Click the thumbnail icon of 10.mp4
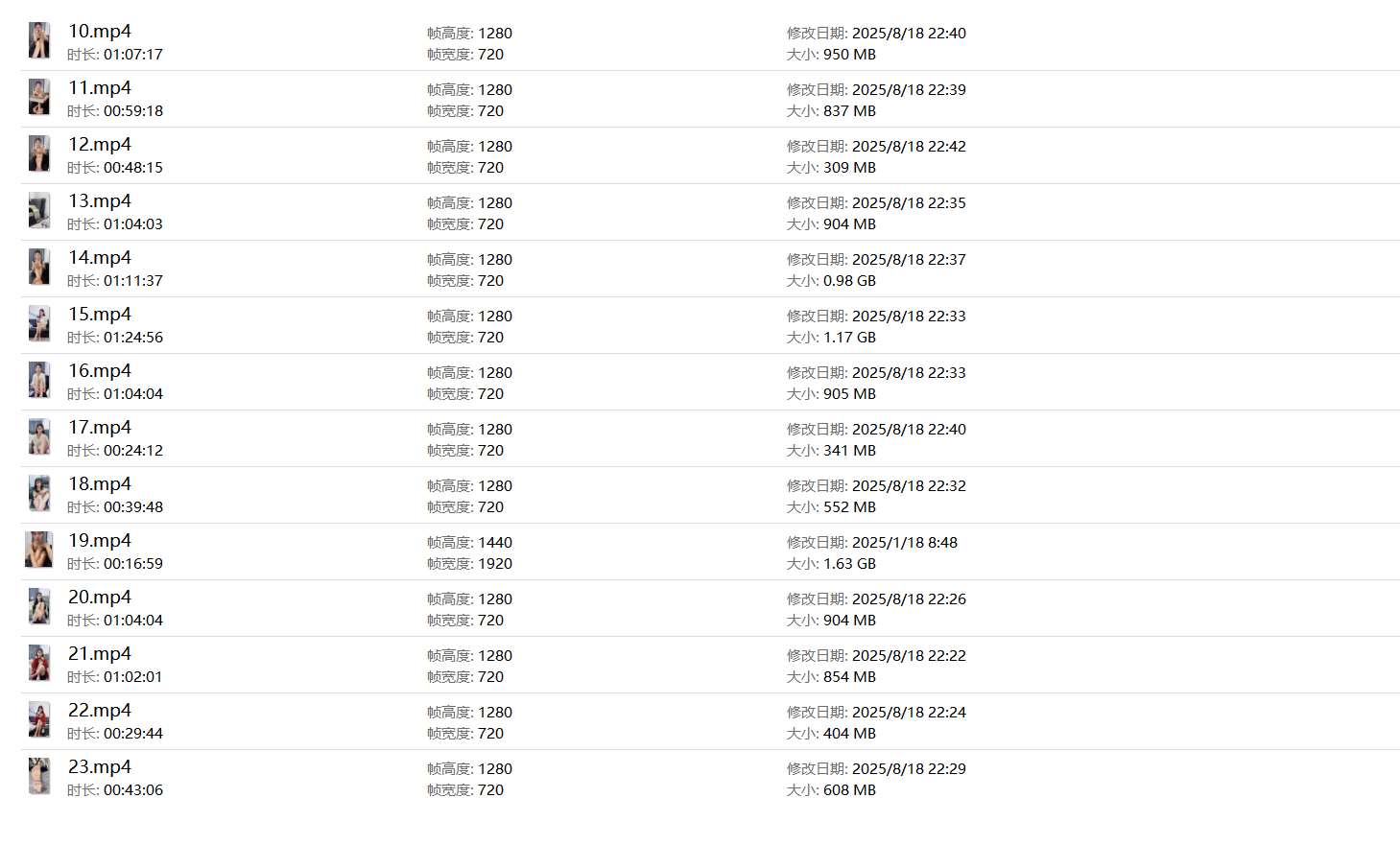Image resolution: width=1400 pixels, height=845 pixels. pos(39,41)
